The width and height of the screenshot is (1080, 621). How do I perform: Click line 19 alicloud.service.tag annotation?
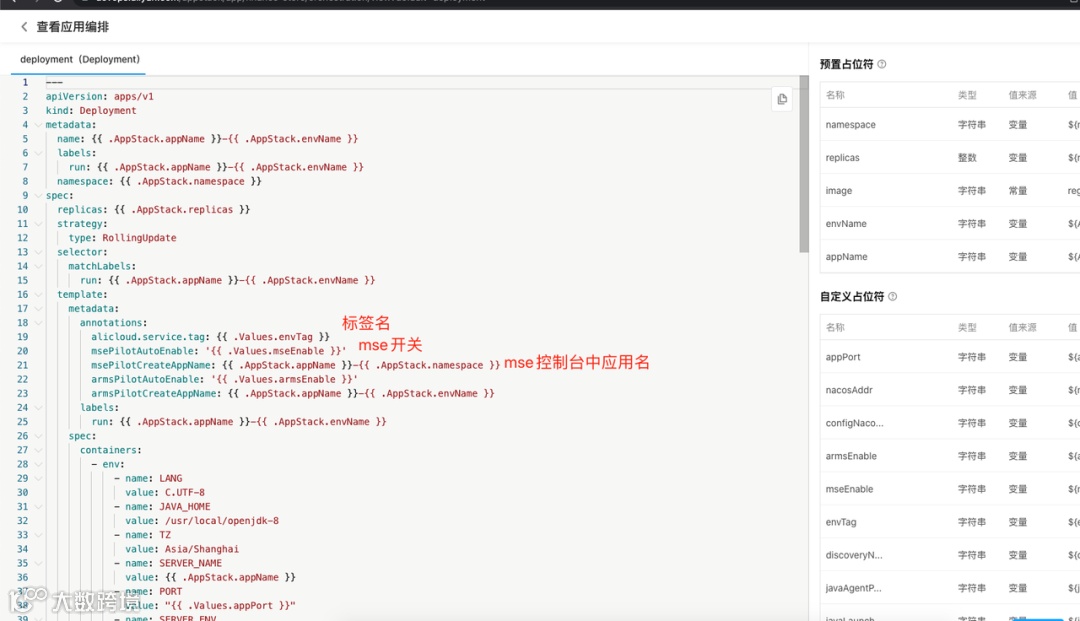pos(210,337)
